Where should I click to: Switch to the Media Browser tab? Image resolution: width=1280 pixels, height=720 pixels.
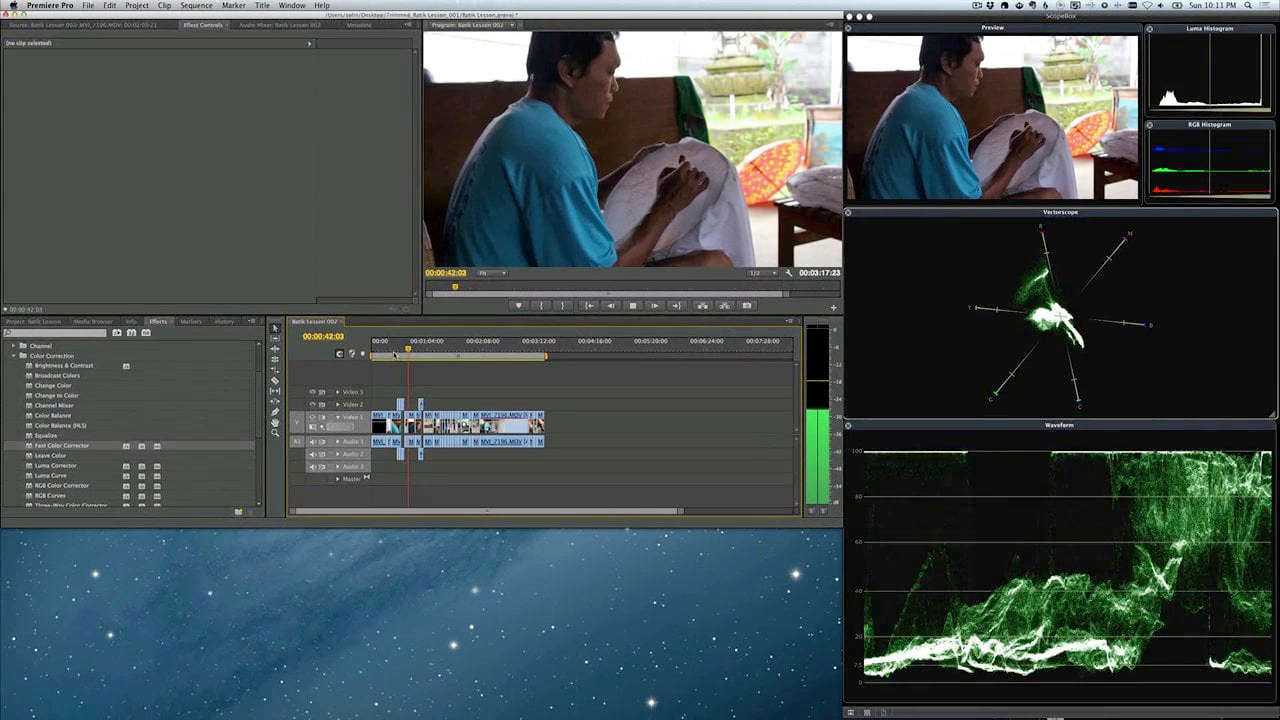pos(93,321)
